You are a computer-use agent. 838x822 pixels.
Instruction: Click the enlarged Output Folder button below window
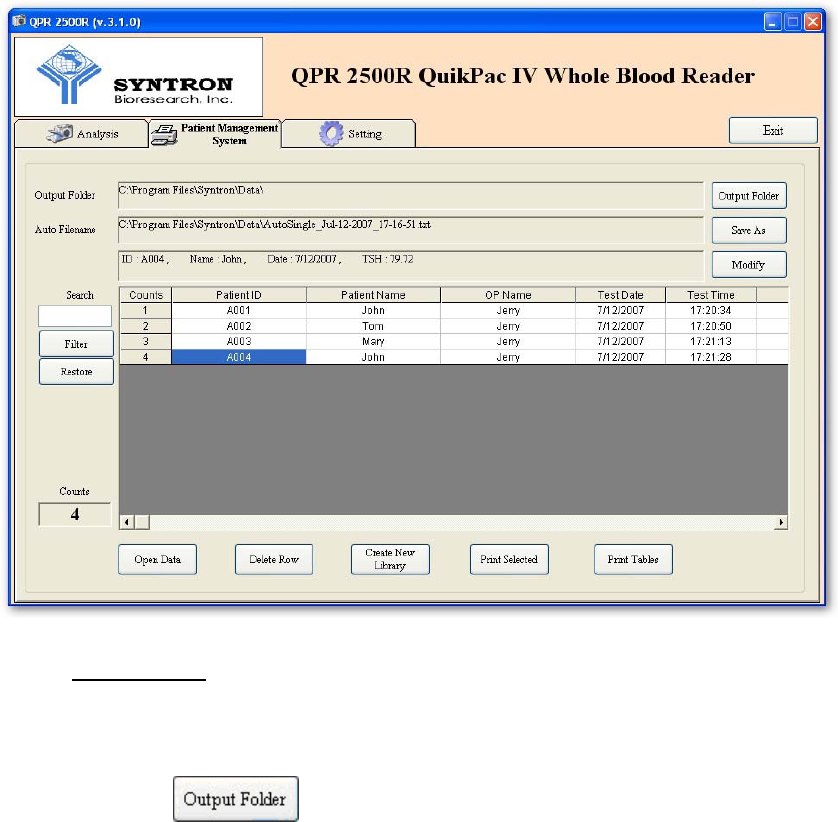[x=236, y=799]
